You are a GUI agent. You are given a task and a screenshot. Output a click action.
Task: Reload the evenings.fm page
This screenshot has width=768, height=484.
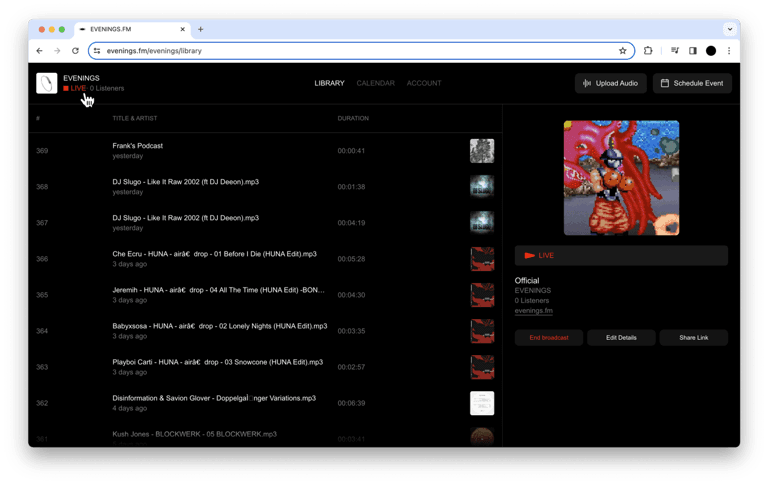[x=75, y=50]
